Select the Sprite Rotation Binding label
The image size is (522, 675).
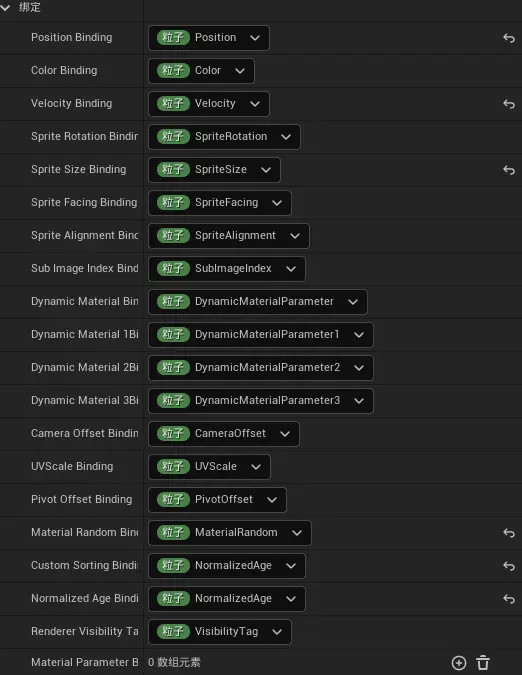point(84,136)
